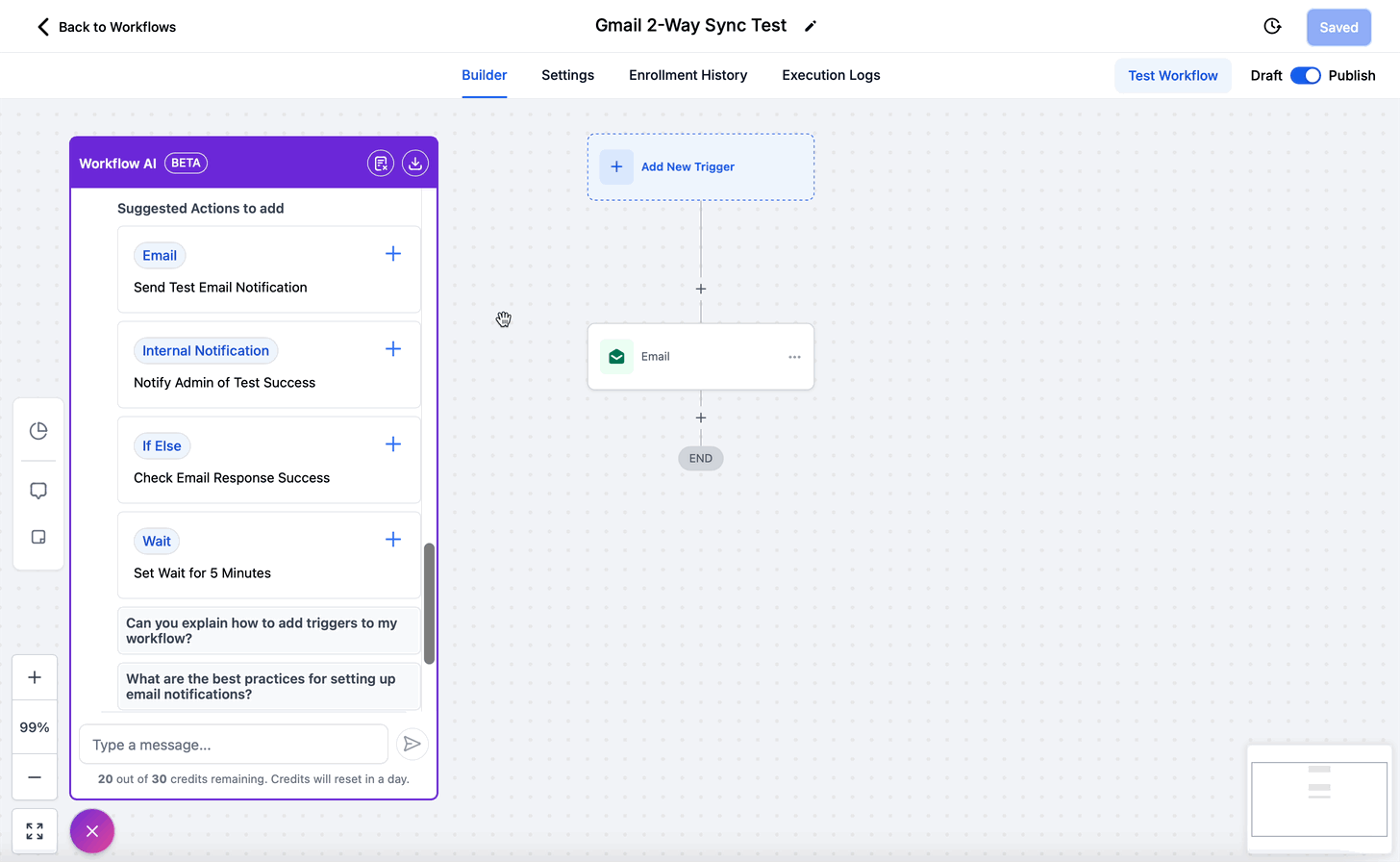The image size is (1400, 862).
Task: Click the Test Workflow button
Action: 1172,75
